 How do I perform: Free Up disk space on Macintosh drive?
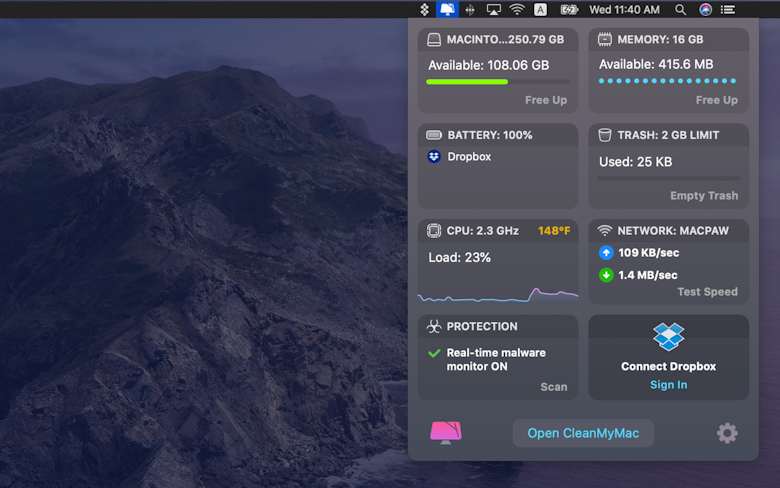point(546,100)
